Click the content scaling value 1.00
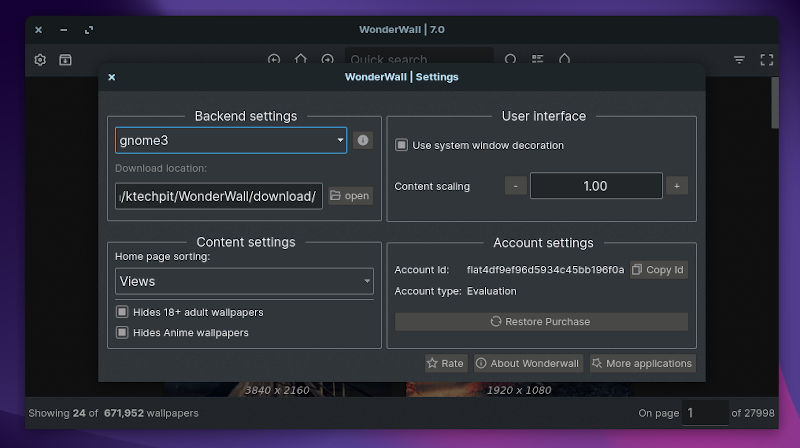This screenshot has height=448, width=800. (x=596, y=186)
